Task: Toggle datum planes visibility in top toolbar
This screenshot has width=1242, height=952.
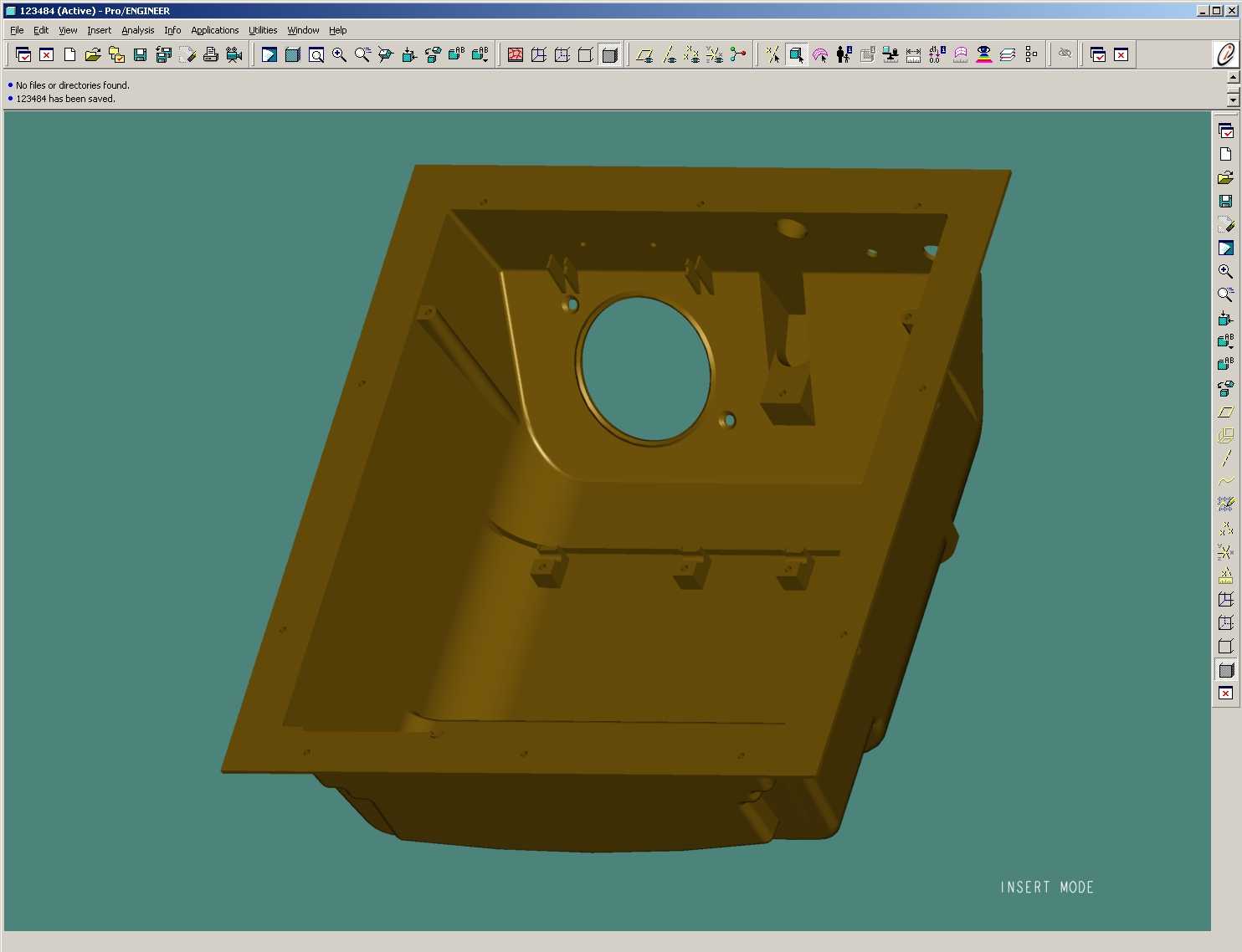Action: coord(644,55)
